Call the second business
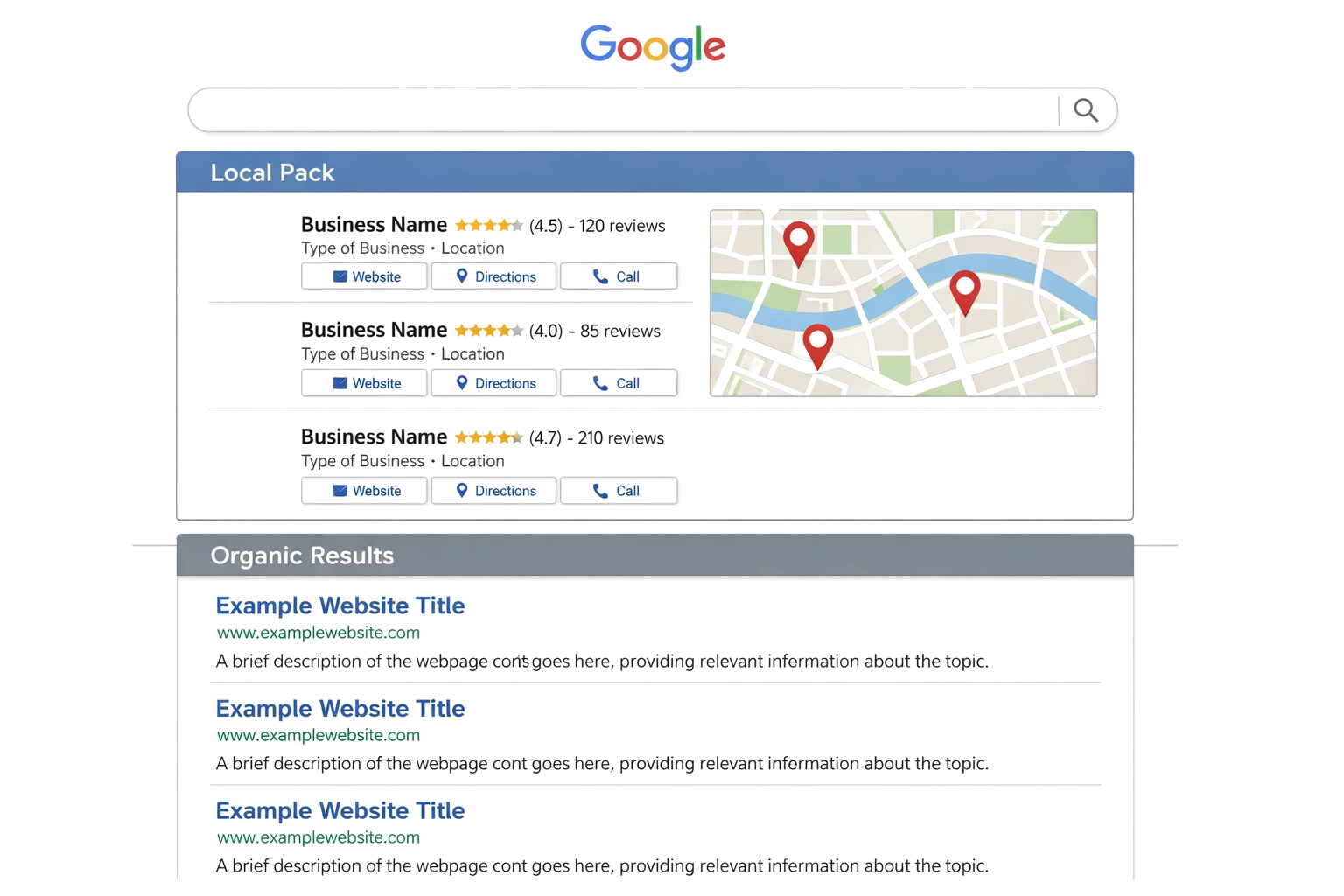Viewport: 1344px width, 896px height. pyautogui.click(x=619, y=382)
